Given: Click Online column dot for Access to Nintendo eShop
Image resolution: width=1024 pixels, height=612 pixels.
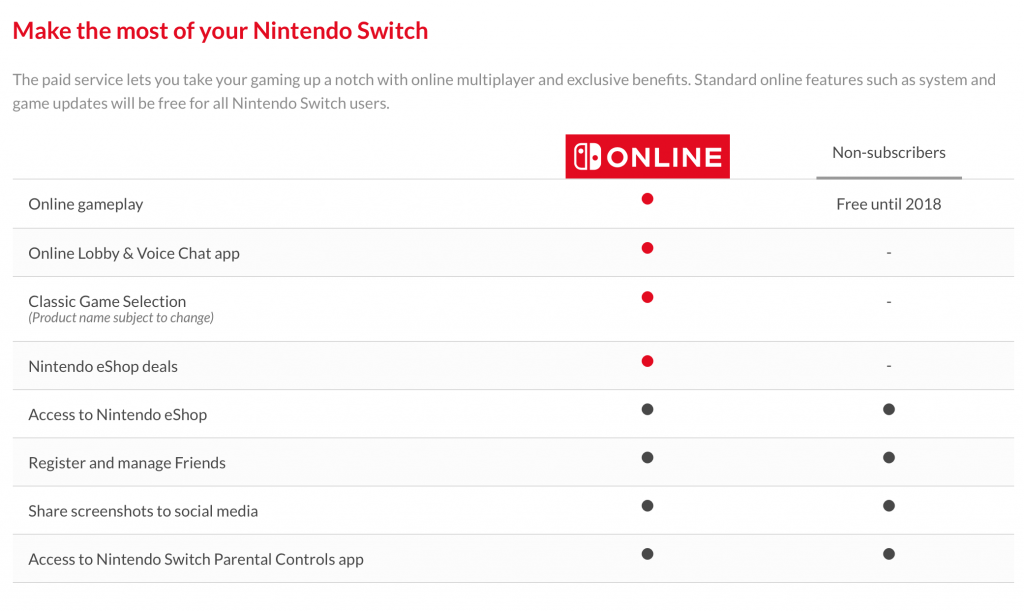Looking at the screenshot, I should click(647, 410).
